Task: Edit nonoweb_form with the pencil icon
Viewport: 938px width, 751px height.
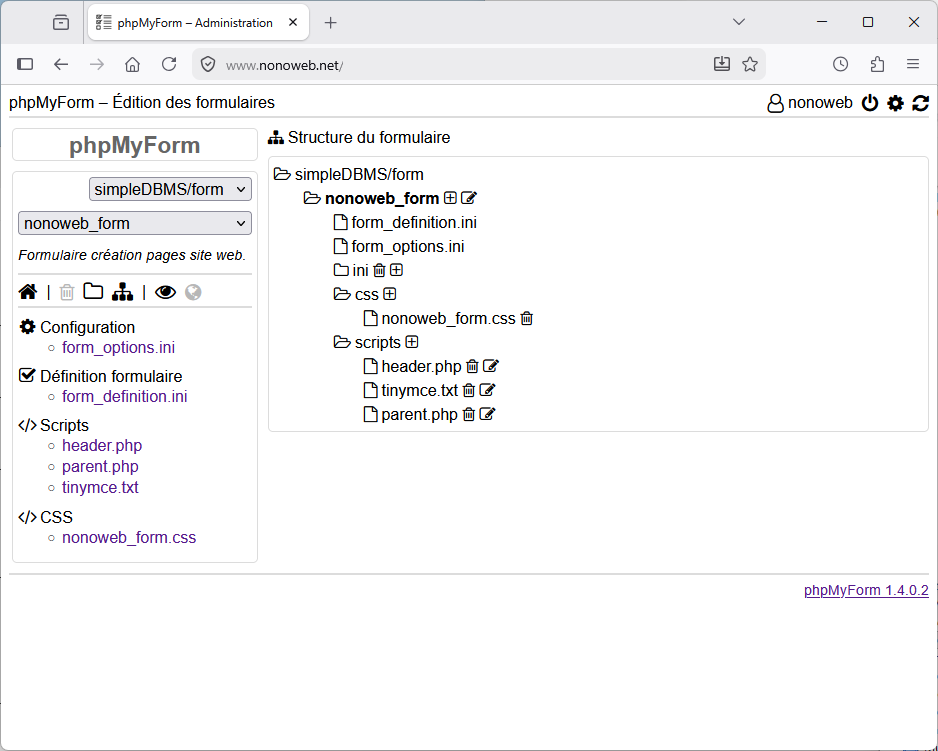Action: [x=469, y=197]
